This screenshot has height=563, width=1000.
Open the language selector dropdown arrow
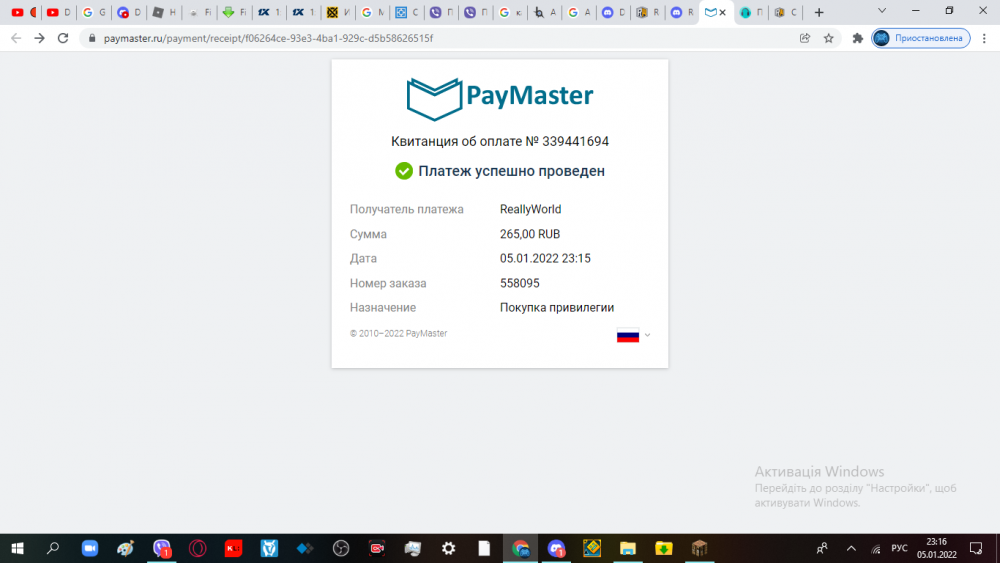pyautogui.click(x=647, y=335)
